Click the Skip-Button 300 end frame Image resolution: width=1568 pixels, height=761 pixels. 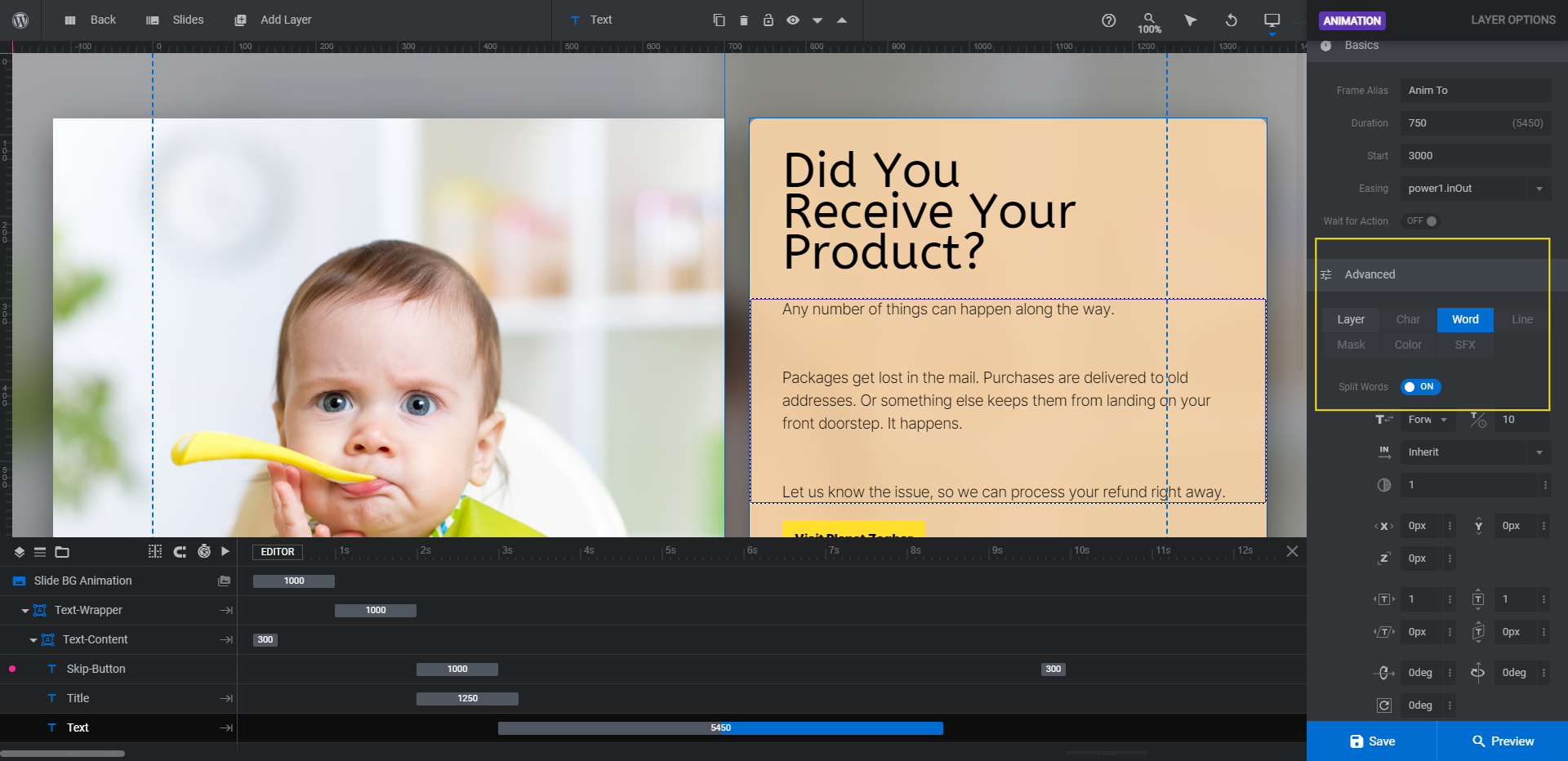point(1053,669)
